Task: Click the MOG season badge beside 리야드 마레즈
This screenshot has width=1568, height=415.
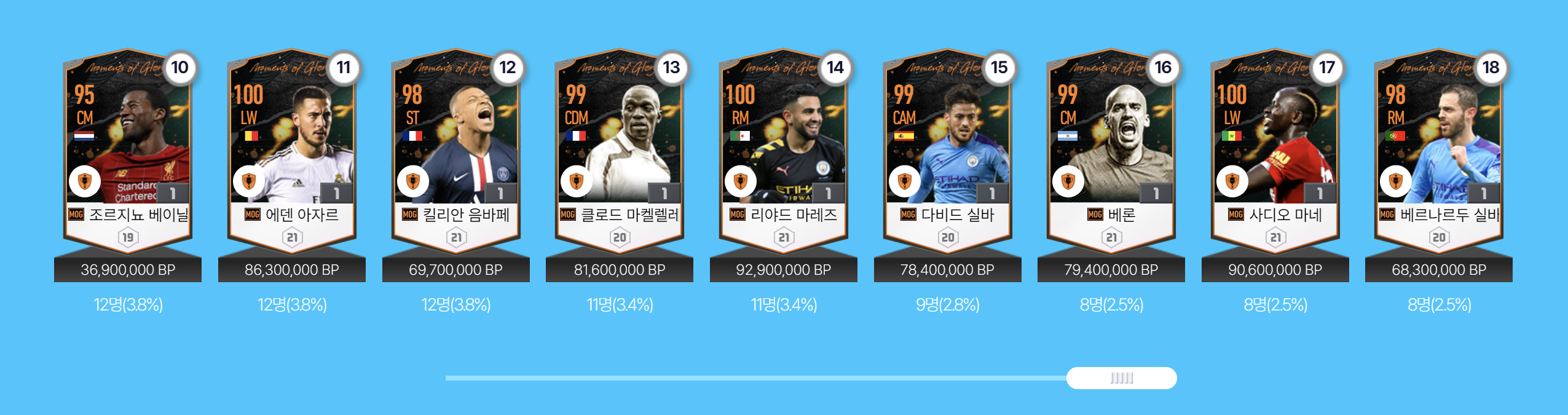Action: (738, 215)
